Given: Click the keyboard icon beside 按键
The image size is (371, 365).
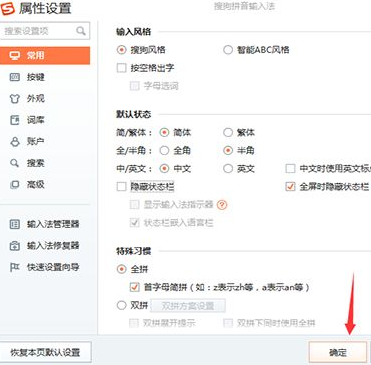Looking at the screenshot, I should click(15, 77).
